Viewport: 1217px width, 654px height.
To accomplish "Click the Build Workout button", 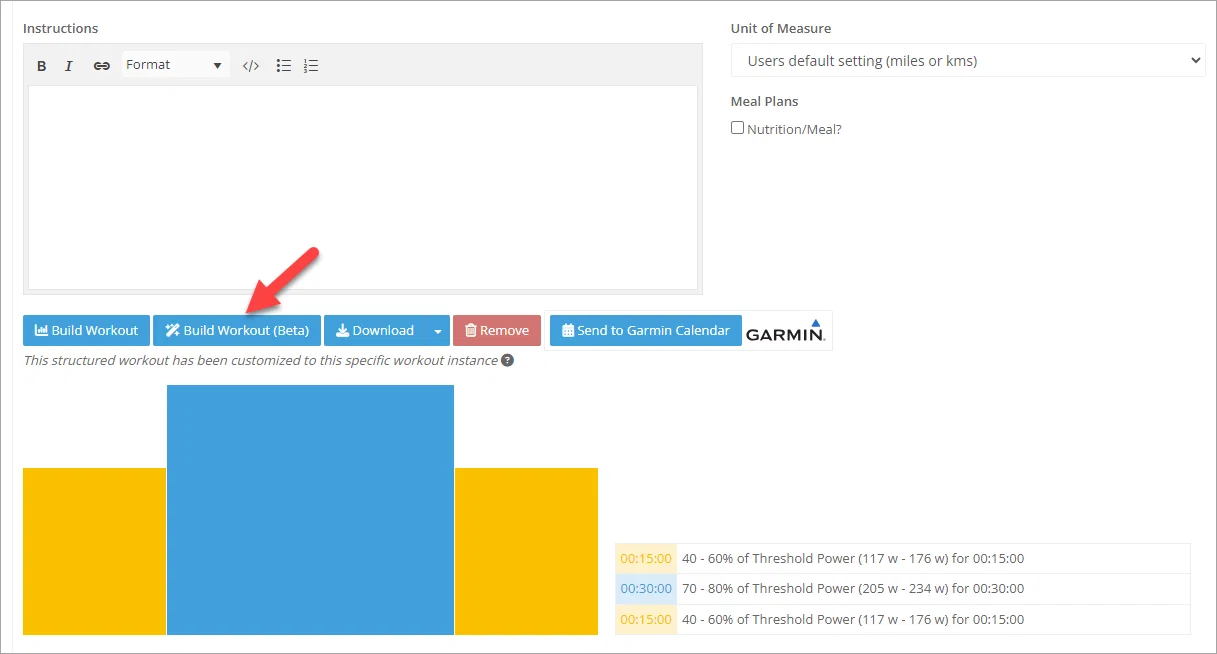I will coord(87,331).
